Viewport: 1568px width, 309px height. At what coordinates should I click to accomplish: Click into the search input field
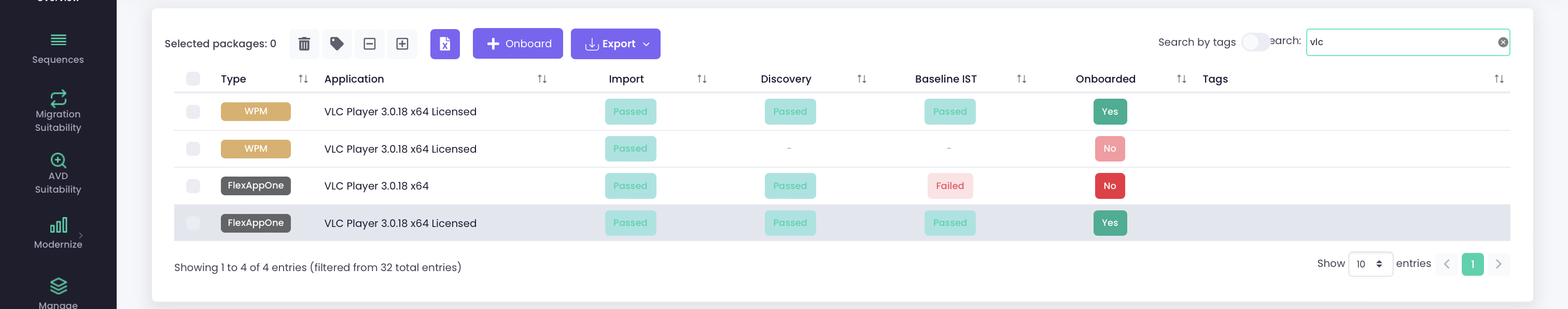point(1400,42)
